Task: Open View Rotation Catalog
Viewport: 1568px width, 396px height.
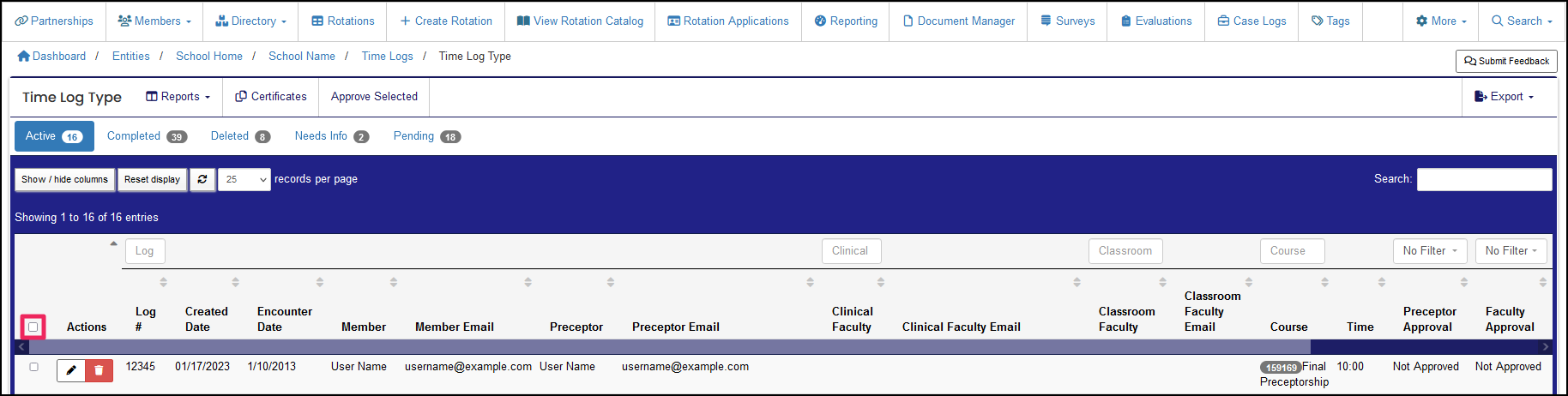Action: (580, 21)
